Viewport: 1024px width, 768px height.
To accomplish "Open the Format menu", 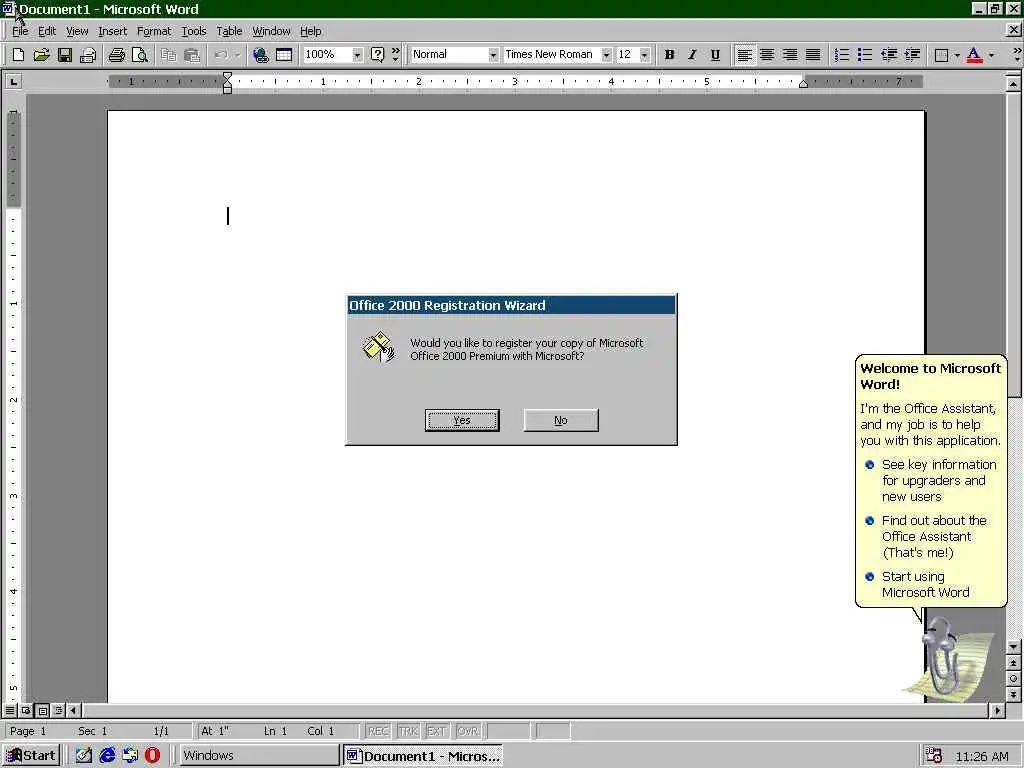I will 153,31.
